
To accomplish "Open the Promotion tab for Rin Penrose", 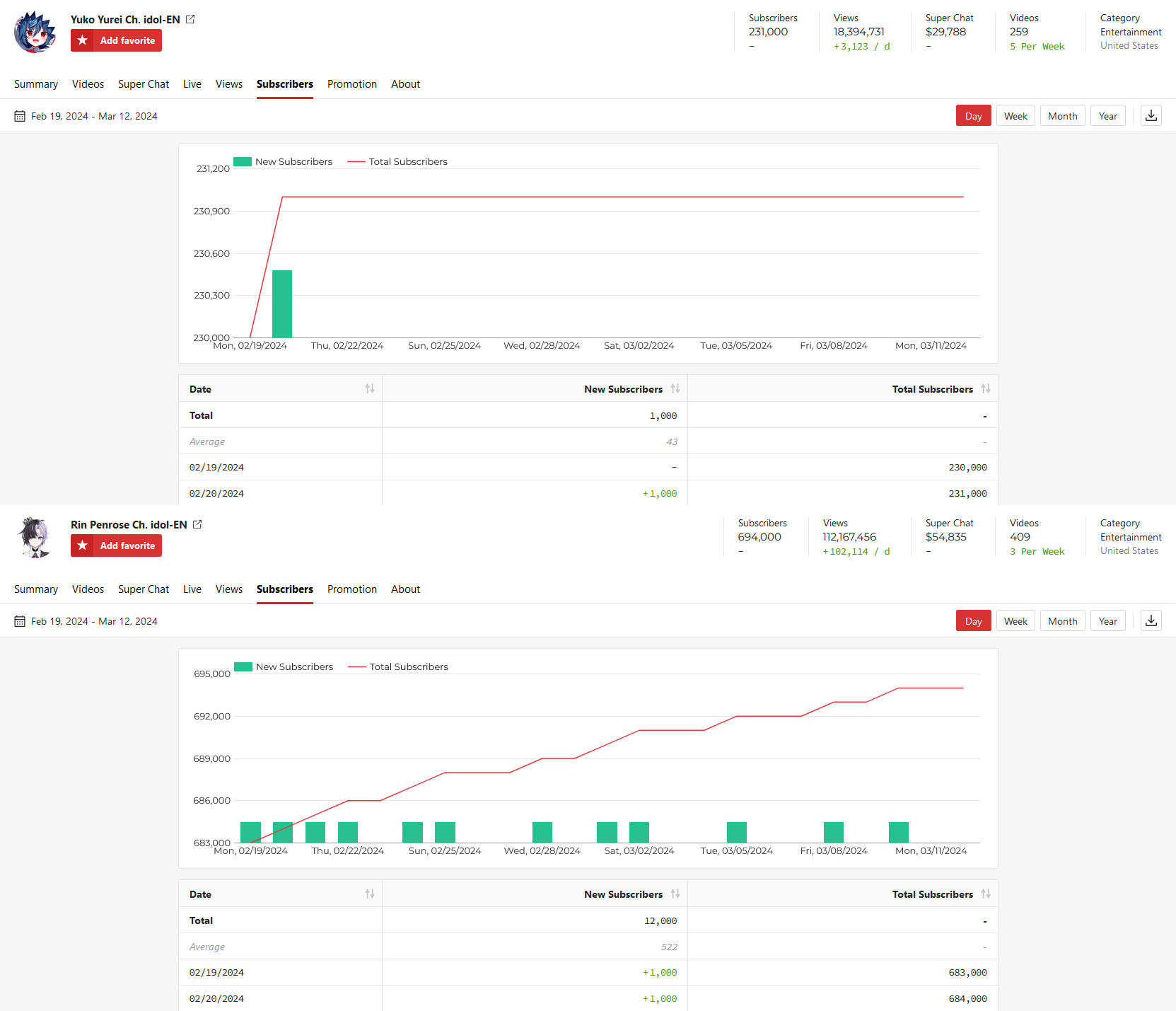I will pos(351,589).
